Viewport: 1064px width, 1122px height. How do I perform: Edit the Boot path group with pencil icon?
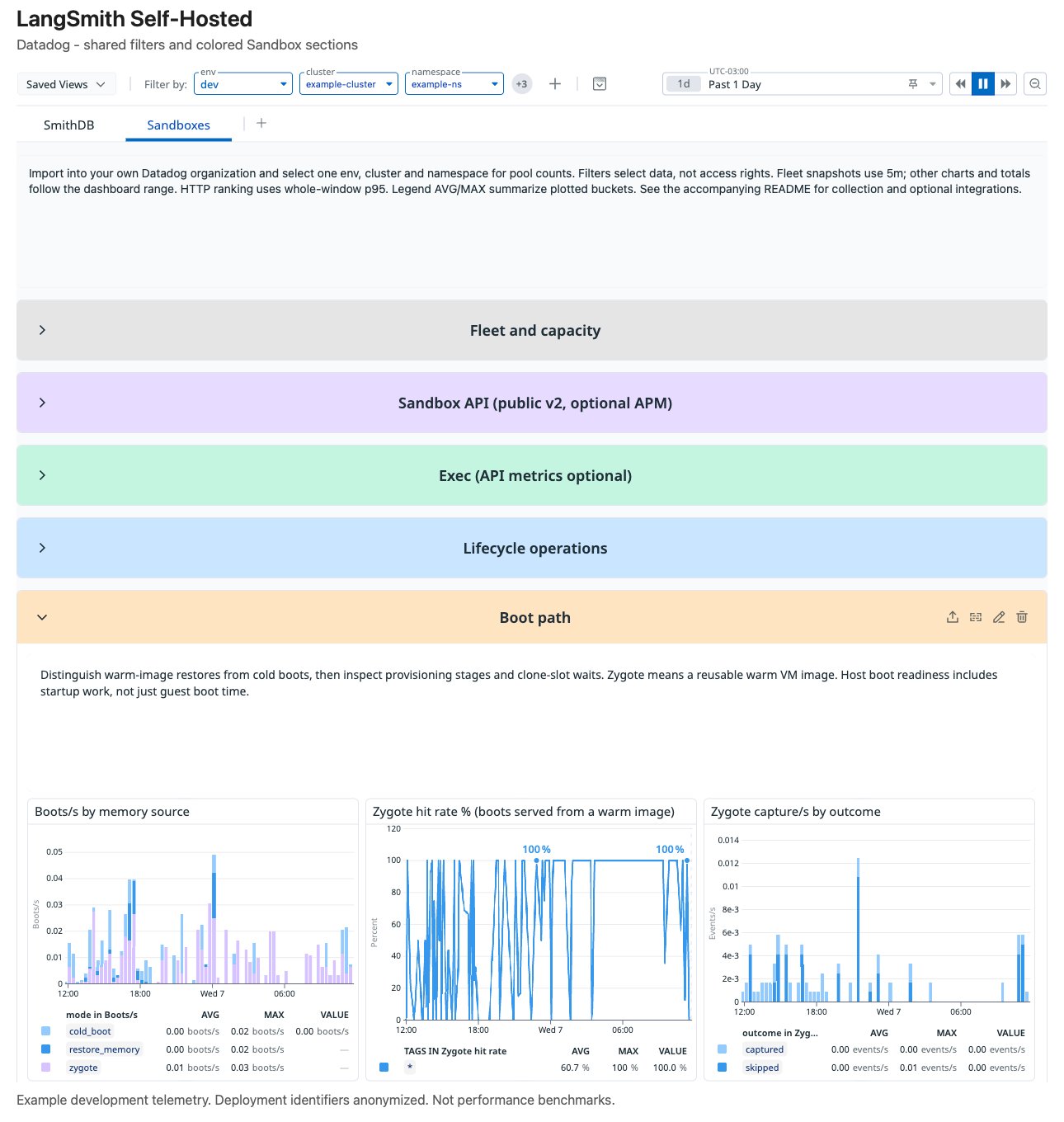999,617
